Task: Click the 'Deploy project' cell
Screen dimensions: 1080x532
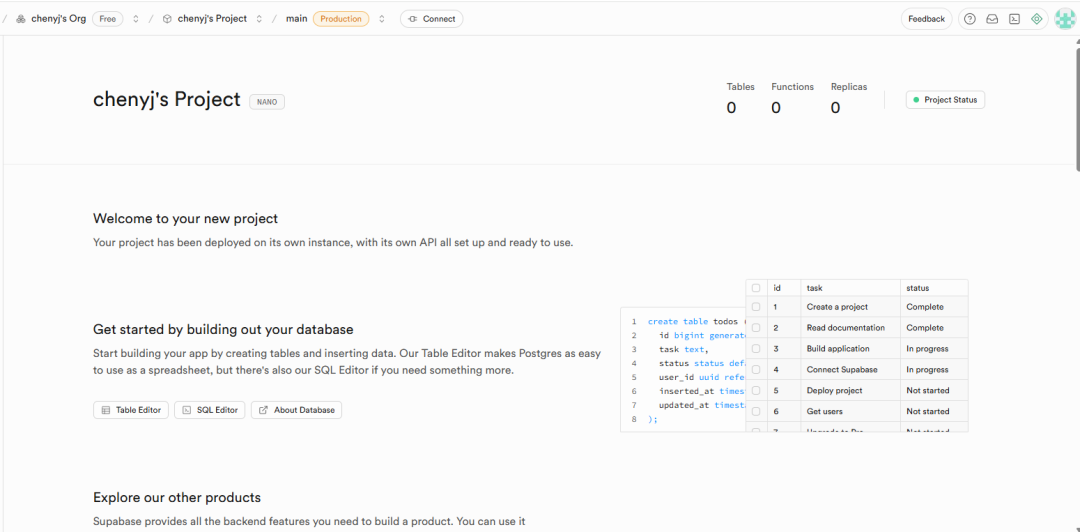Action: point(850,390)
